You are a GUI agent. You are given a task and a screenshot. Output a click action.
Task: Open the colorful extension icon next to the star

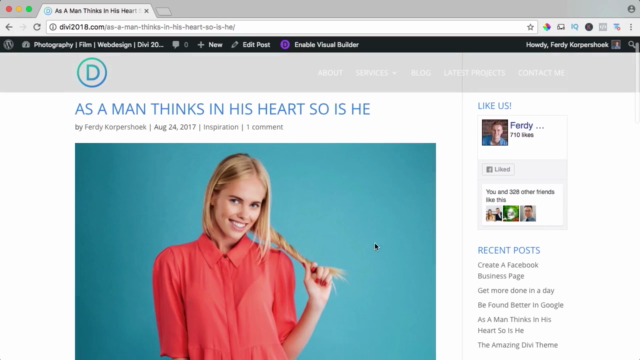click(547, 27)
